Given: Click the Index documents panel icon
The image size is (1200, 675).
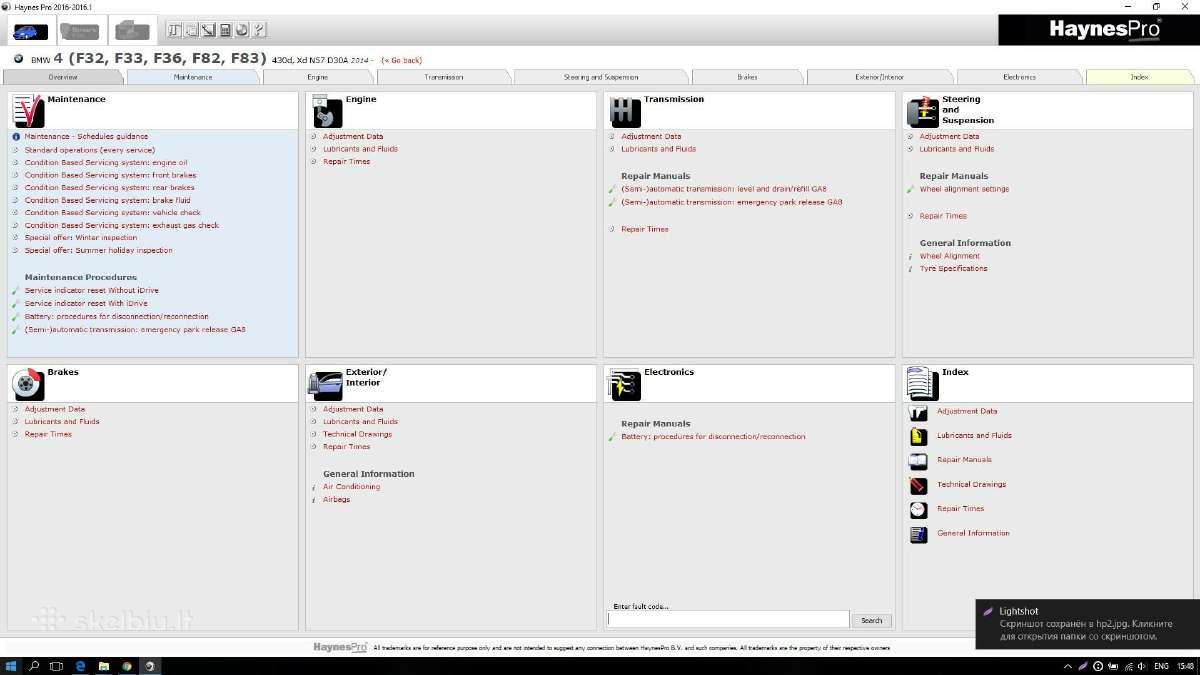Looking at the screenshot, I should (923, 383).
